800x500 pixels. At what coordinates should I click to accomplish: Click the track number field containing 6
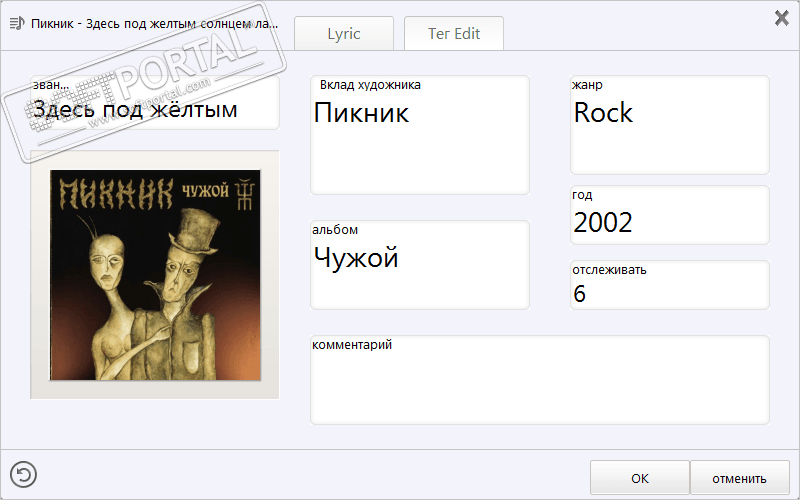[x=669, y=285]
